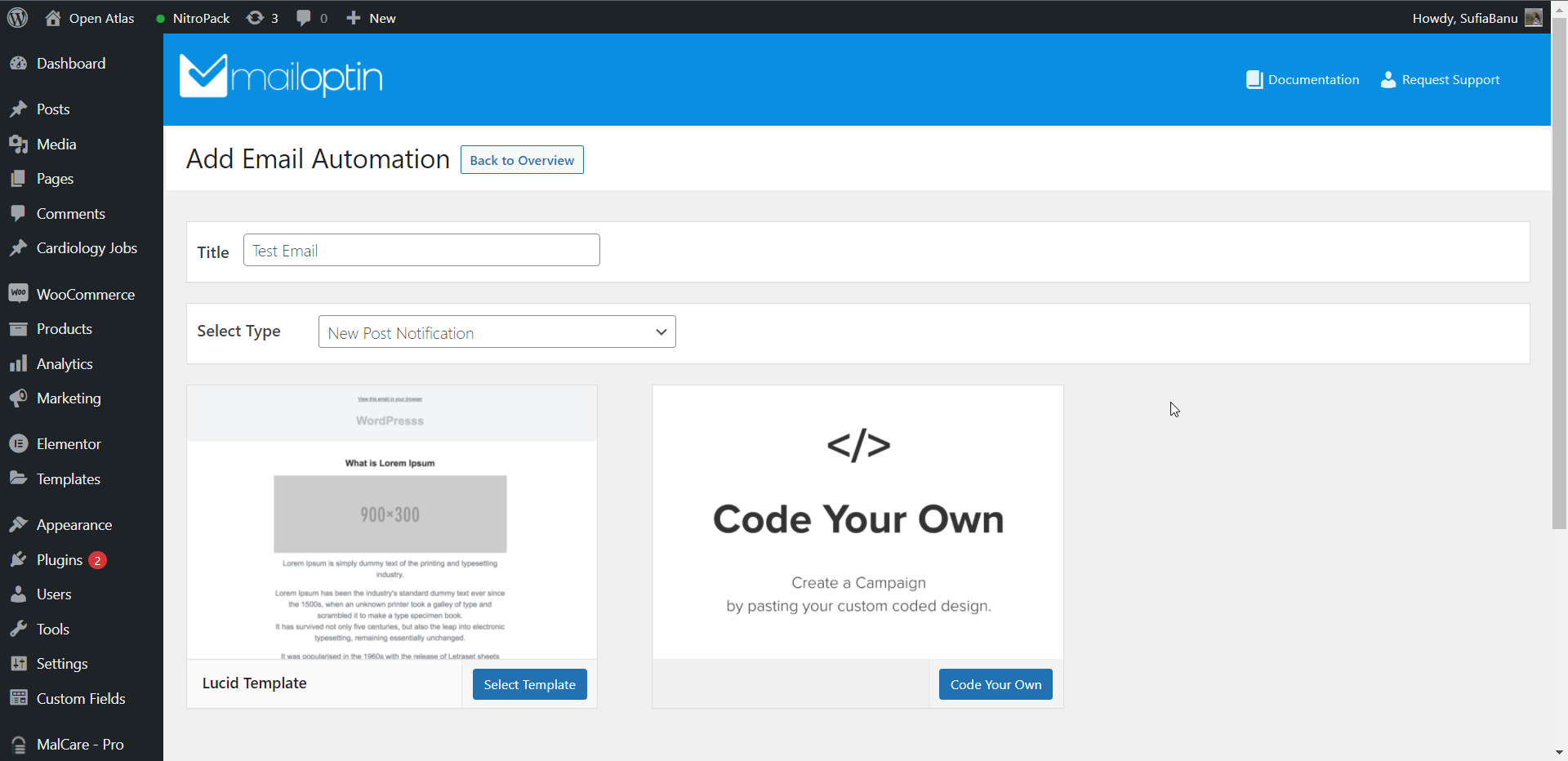
Task: Click the plus New icon
Action: 353,18
